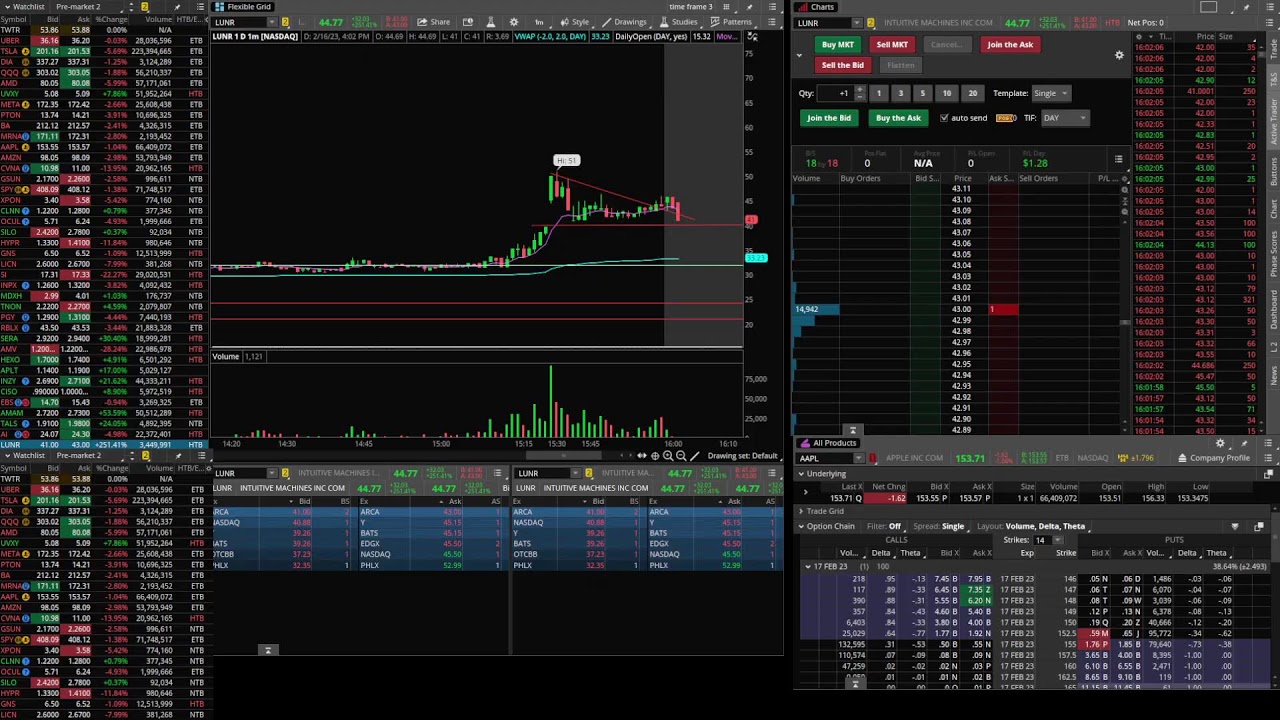
Task: Switch to the T&S side tab
Action: point(1273,77)
